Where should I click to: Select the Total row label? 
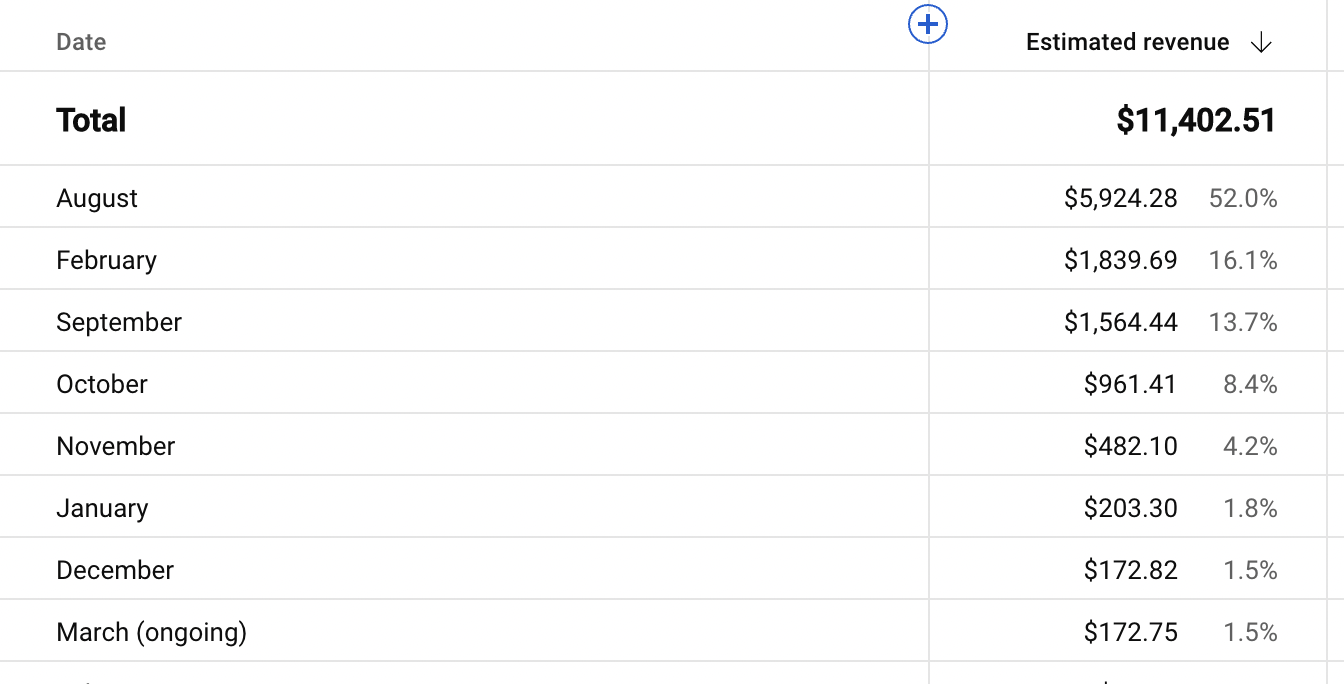tap(91, 120)
